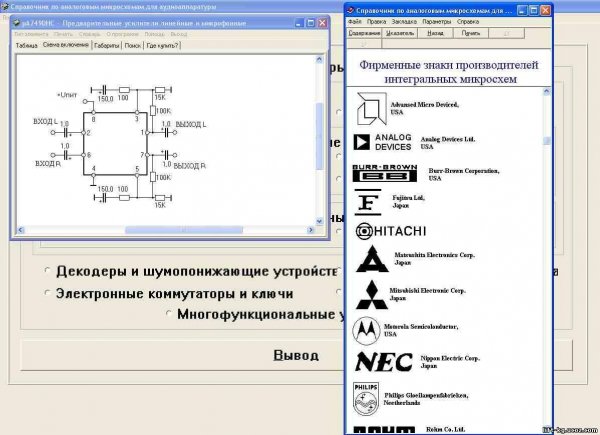Viewport: 600px width, 435px height.
Task: Click the Fujitsu F logo
Action: 368,202
